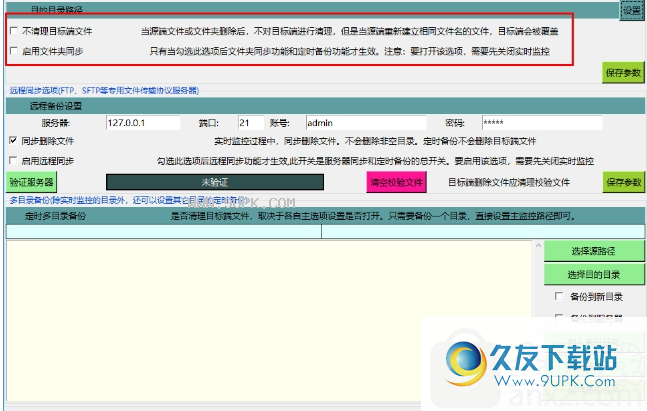The width and height of the screenshot is (647, 411).
Task: Click the blue 远程同步选项 FTP SFTP text
Action: point(104,90)
